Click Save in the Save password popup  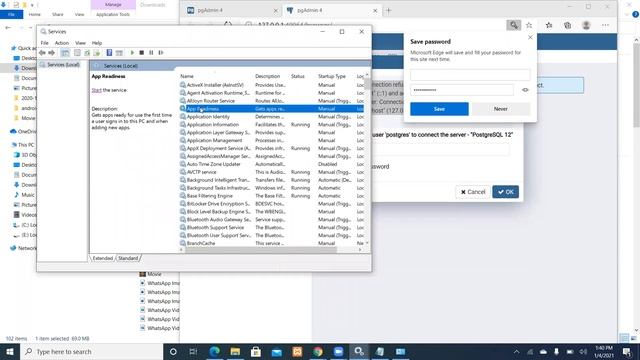click(439, 109)
